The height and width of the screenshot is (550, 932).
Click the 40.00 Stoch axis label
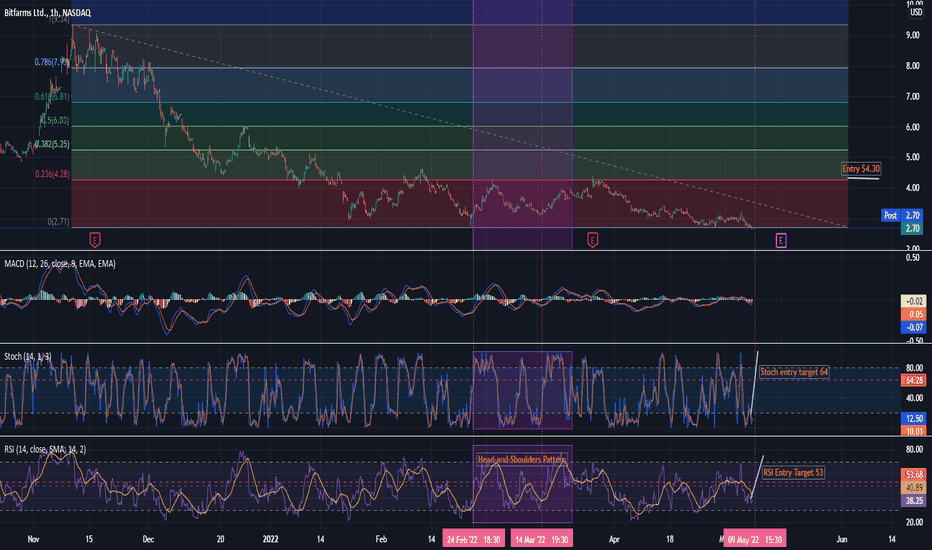pyautogui.click(x=914, y=398)
